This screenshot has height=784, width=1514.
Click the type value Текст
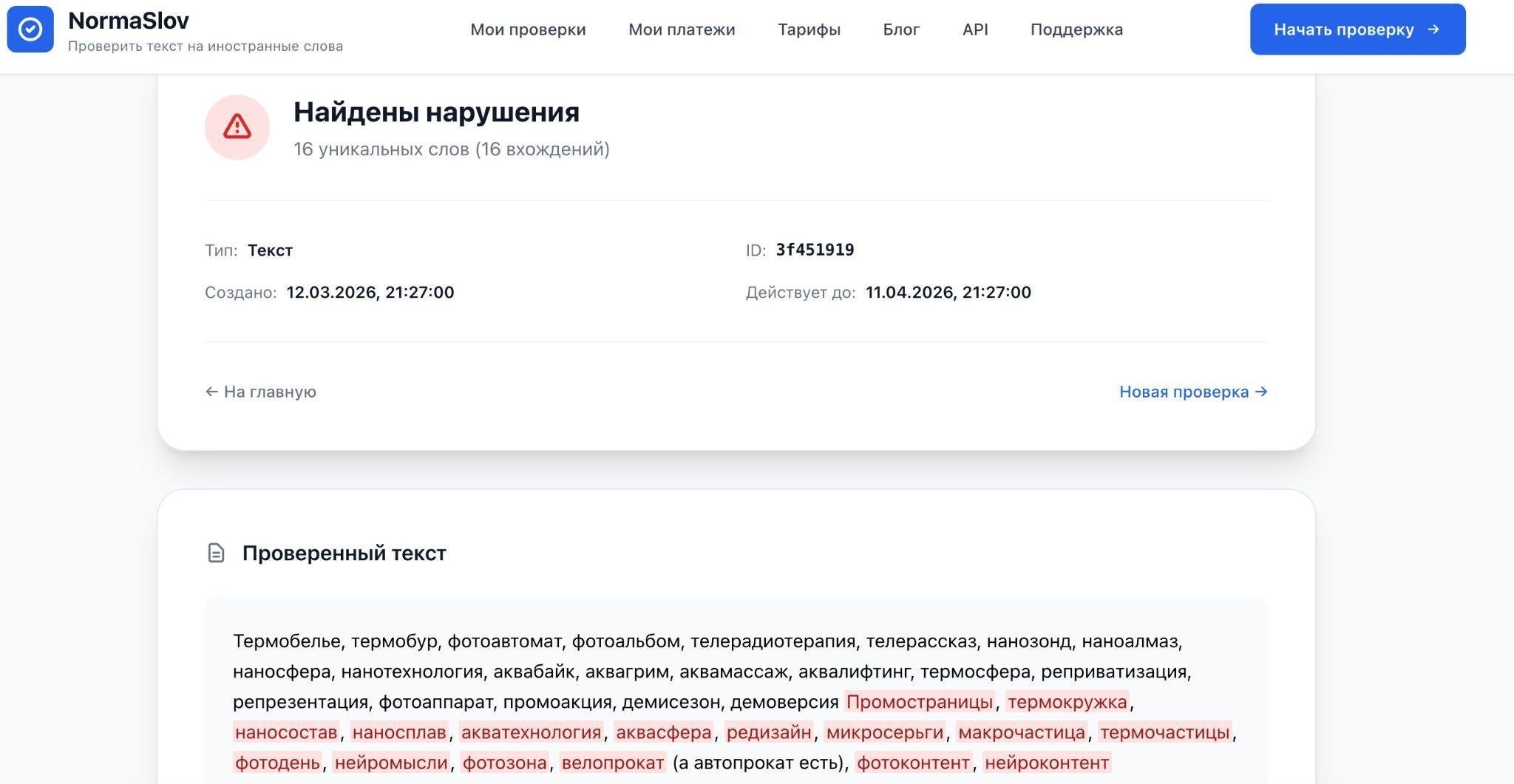coord(270,250)
